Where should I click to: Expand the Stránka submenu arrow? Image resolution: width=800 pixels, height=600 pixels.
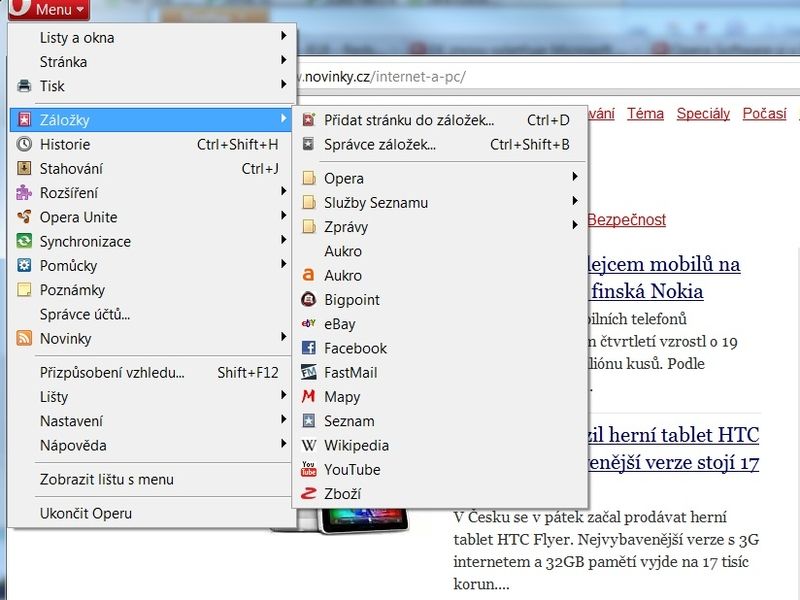(284, 60)
